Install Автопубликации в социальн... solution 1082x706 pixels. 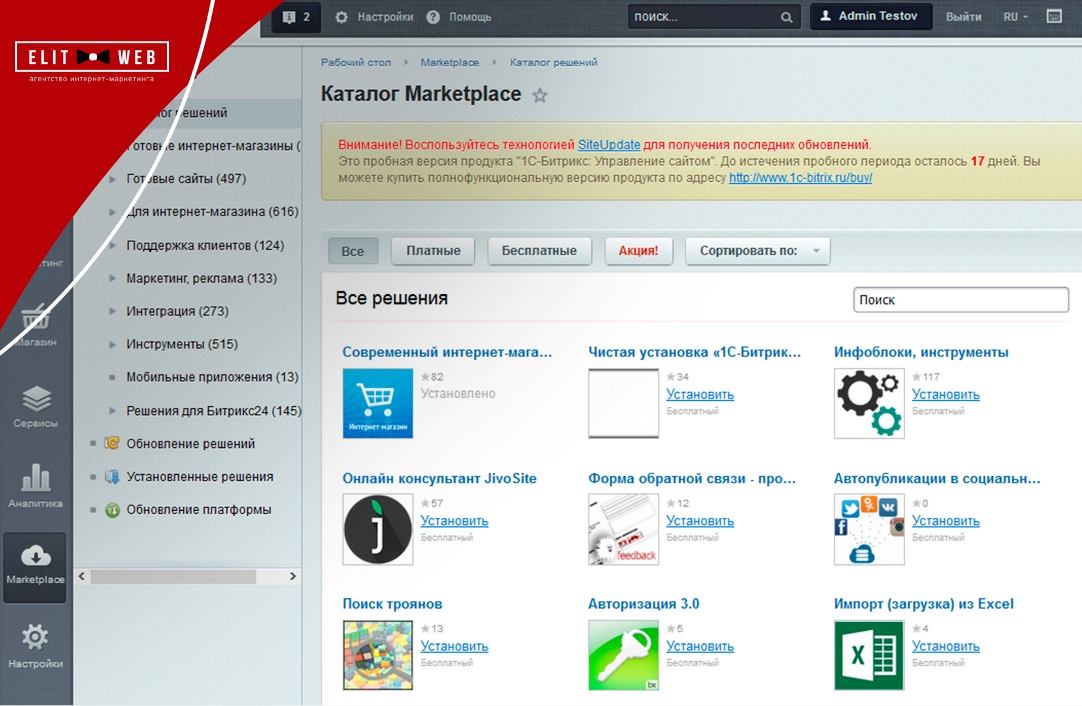tap(945, 520)
